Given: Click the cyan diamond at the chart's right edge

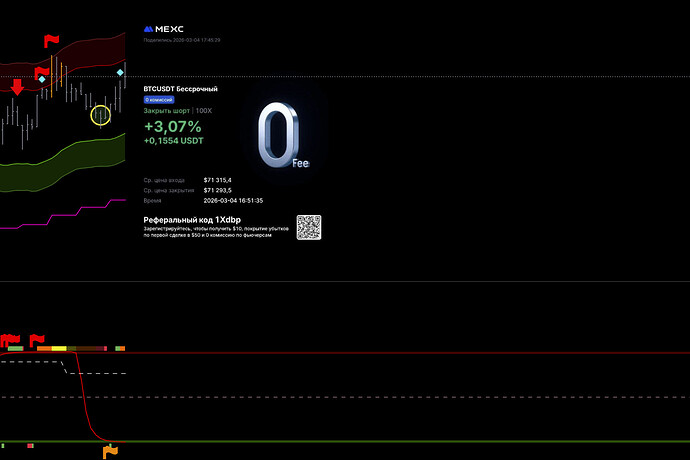Looking at the screenshot, I should [121, 73].
